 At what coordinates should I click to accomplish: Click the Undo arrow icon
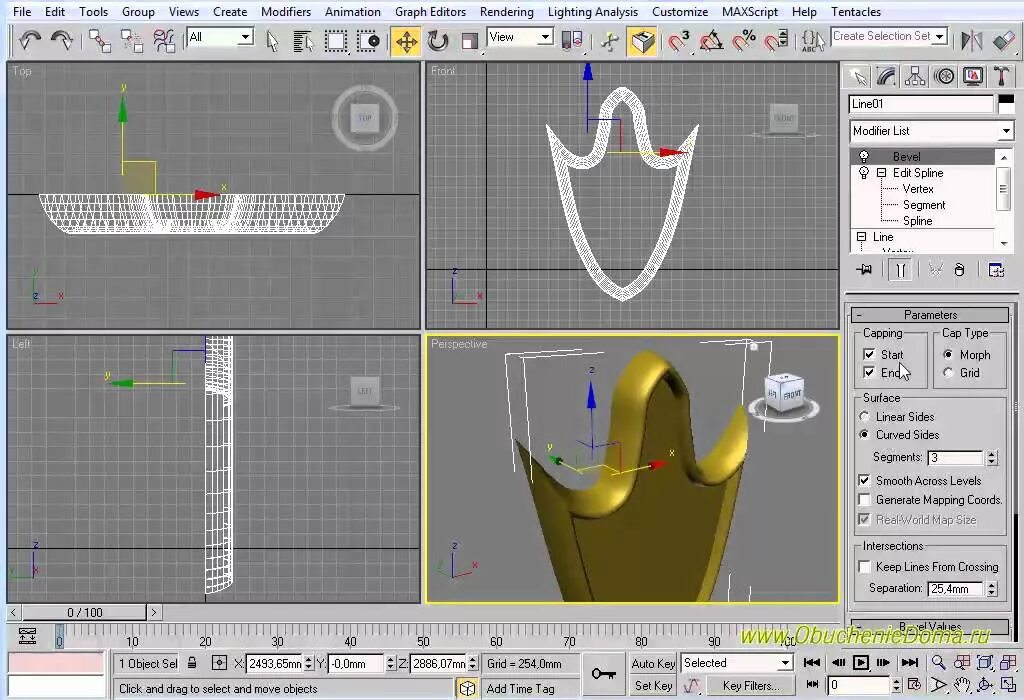click(x=30, y=41)
